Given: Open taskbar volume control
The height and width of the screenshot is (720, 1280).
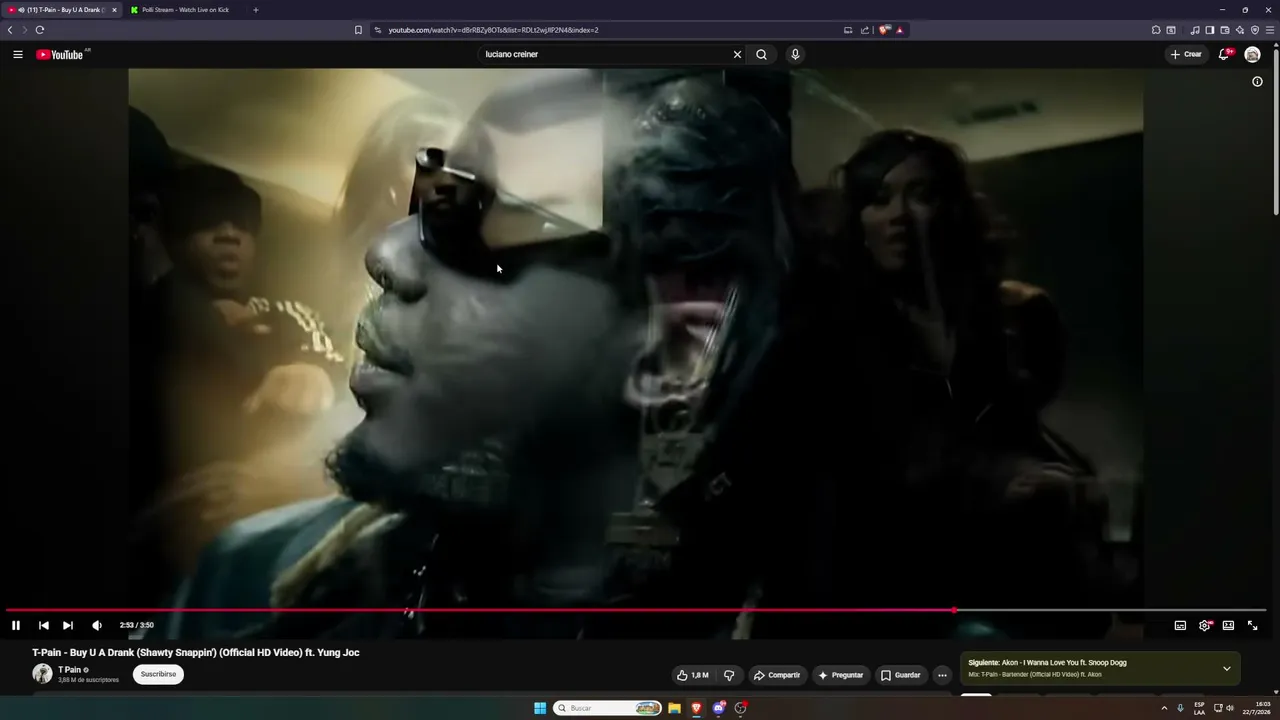Looking at the screenshot, I should click(x=1230, y=708).
